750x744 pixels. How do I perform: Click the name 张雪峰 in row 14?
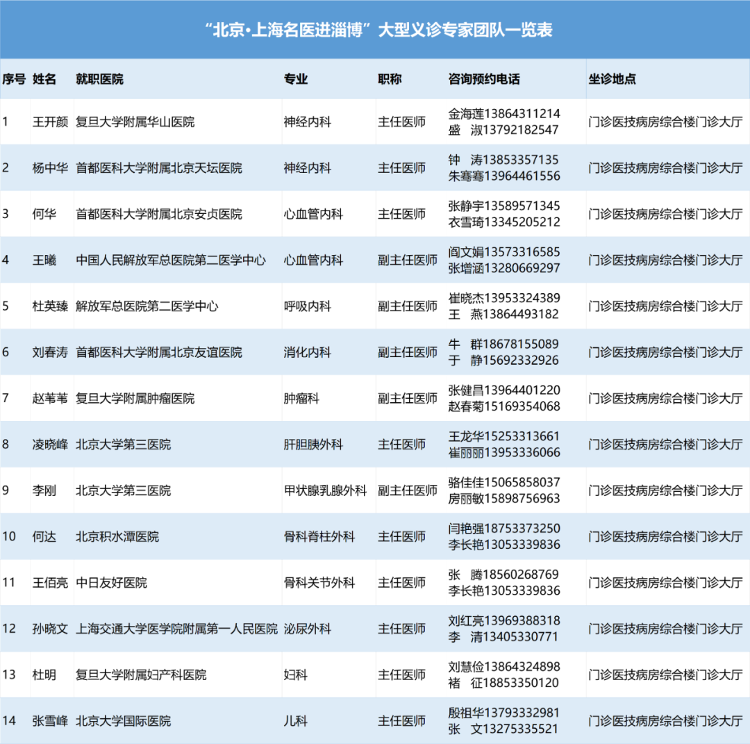[x=51, y=721]
